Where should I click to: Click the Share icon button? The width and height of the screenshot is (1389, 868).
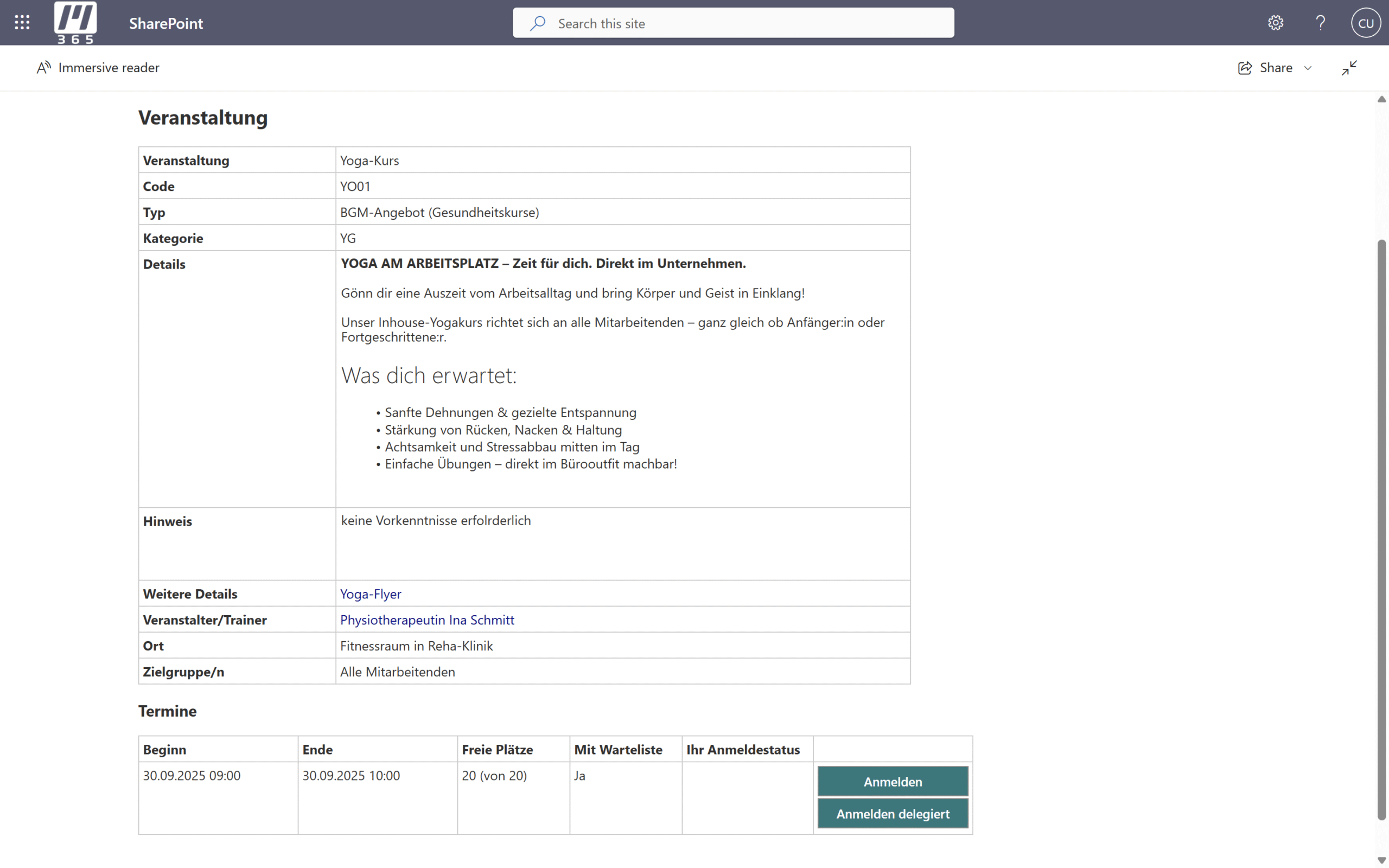[x=1245, y=68]
